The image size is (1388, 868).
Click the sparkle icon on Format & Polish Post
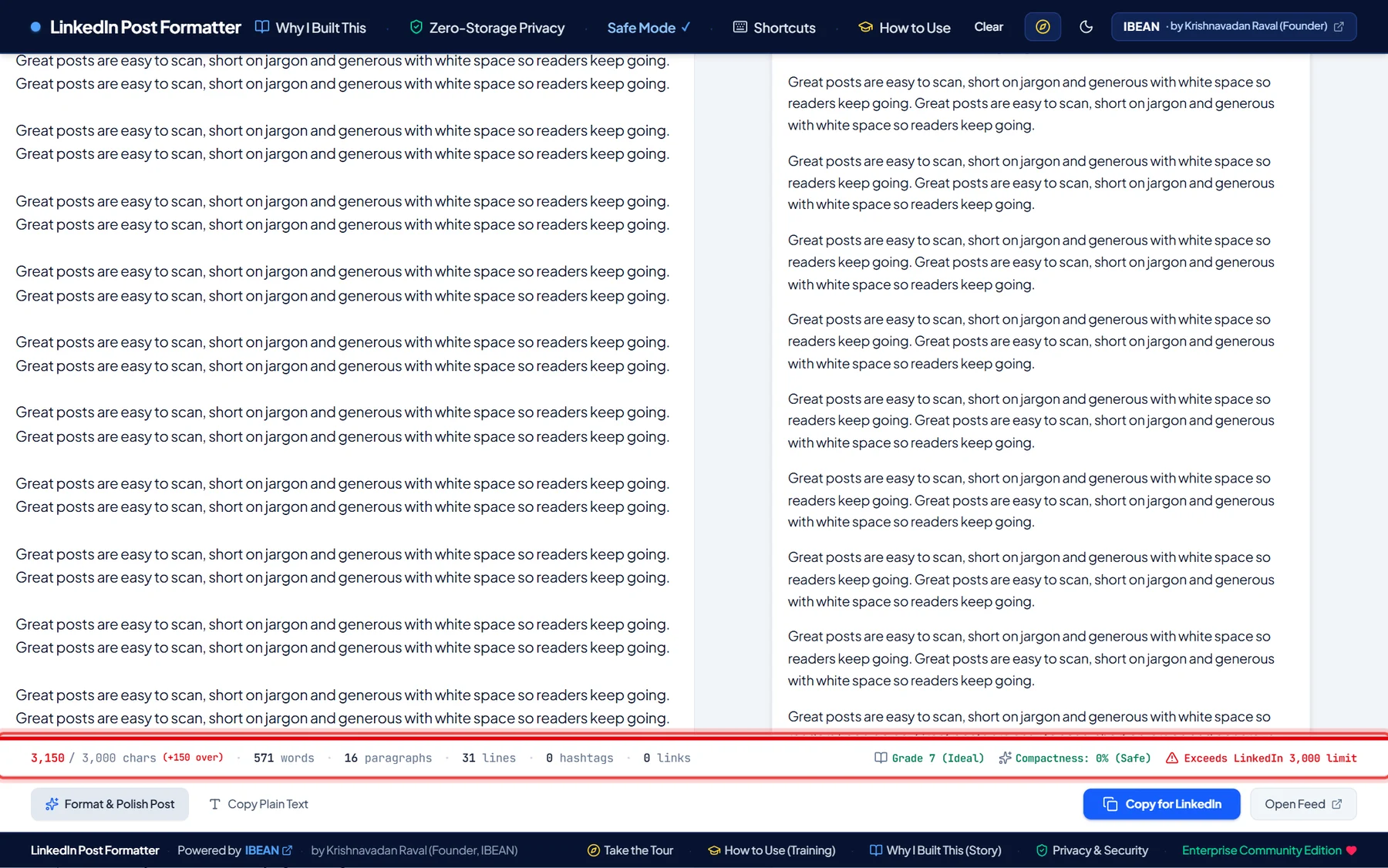[52, 804]
